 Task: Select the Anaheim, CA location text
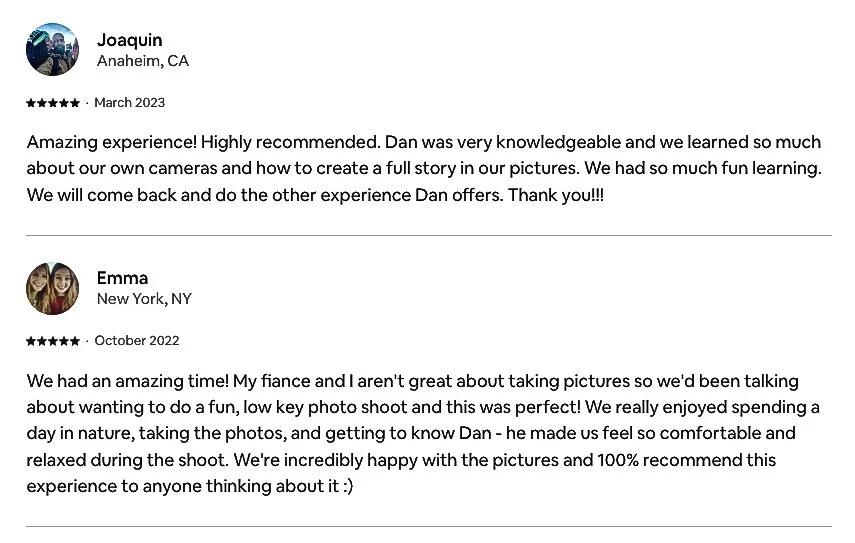coord(143,61)
